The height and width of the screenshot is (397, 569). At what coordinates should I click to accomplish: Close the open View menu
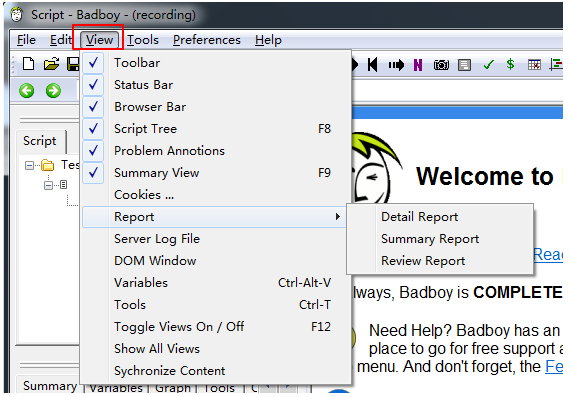(99, 40)
